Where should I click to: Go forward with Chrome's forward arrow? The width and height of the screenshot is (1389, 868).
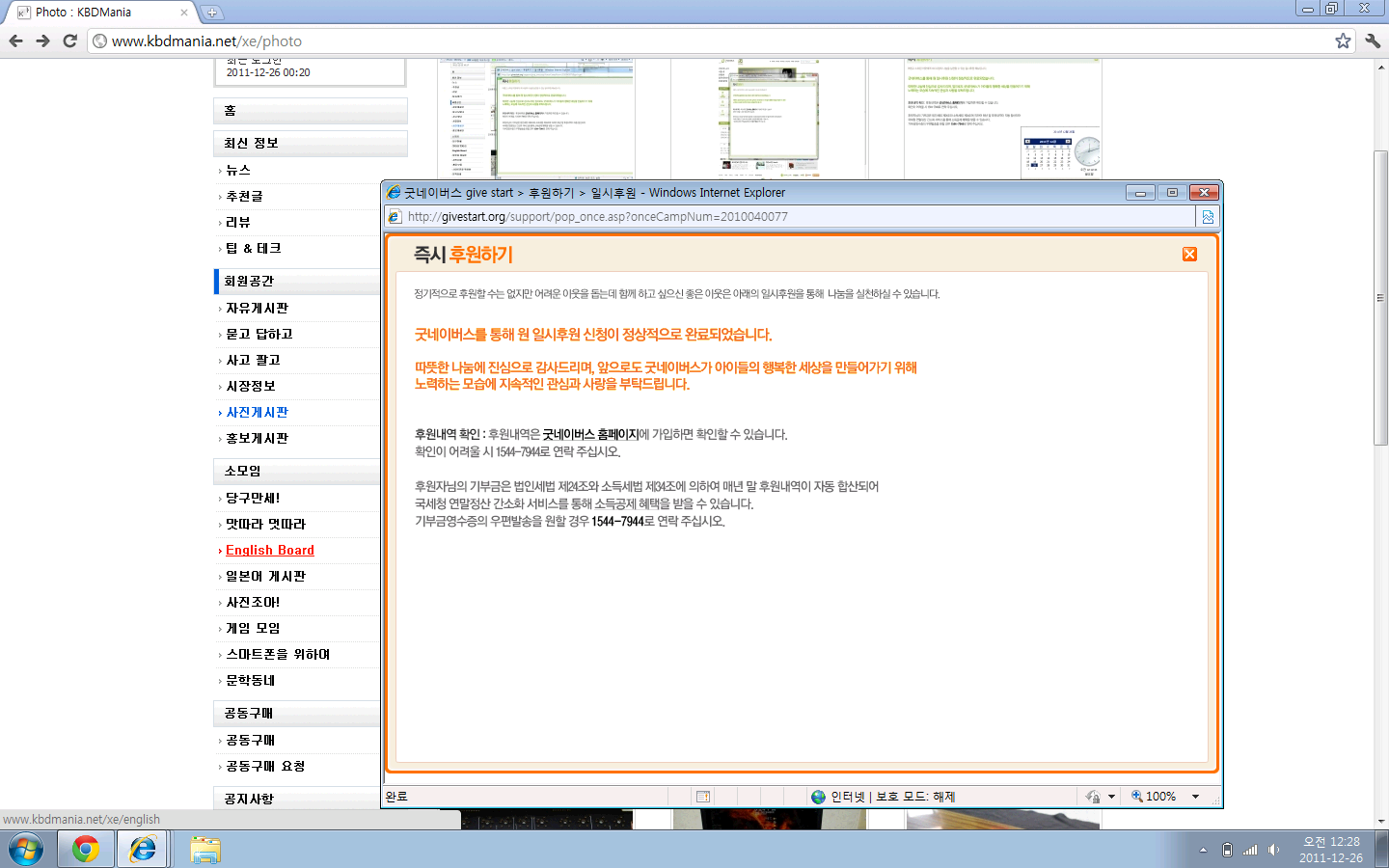[x=42, y=41]
